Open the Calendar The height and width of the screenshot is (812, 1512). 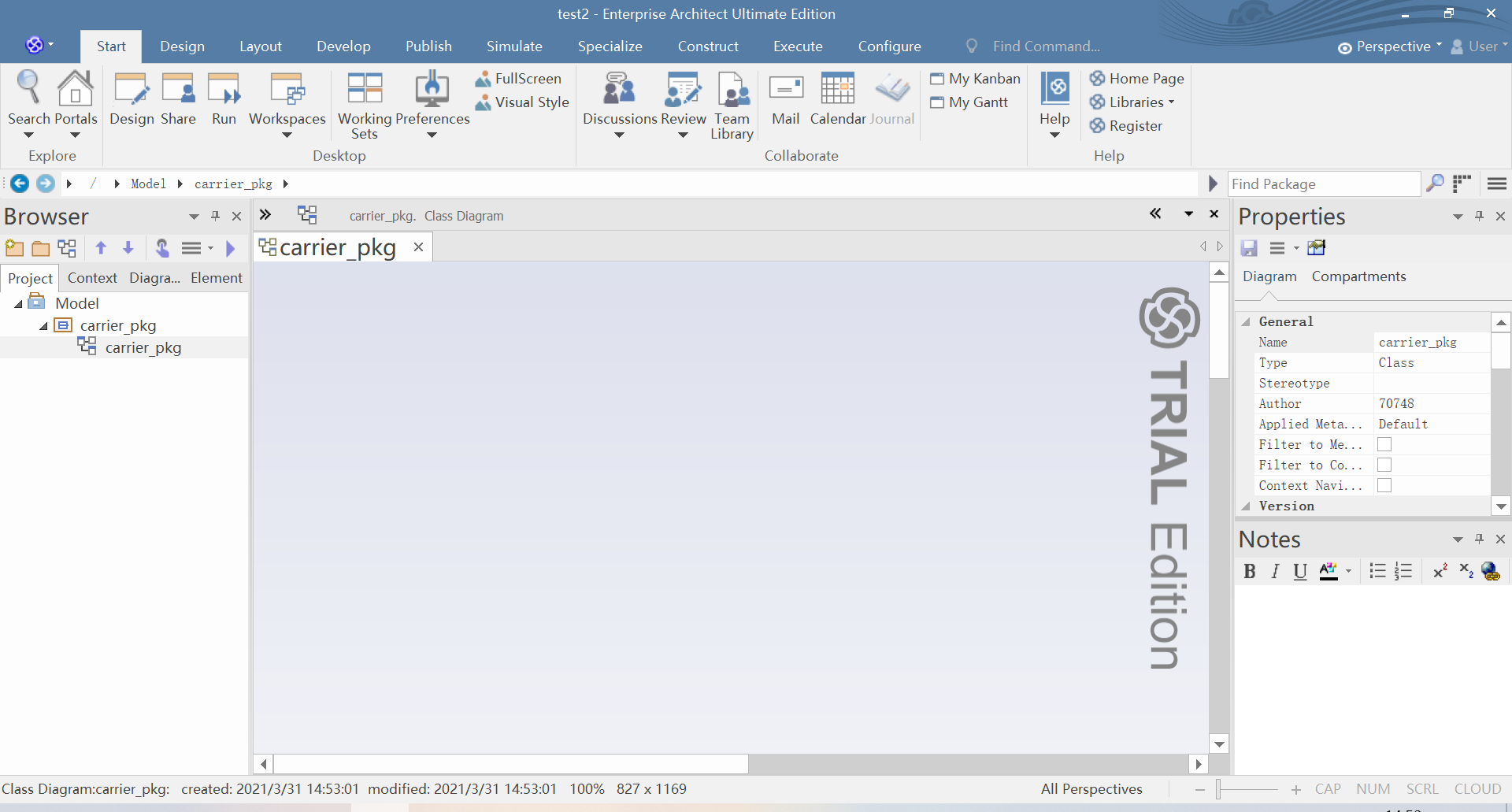coord(838,98)
